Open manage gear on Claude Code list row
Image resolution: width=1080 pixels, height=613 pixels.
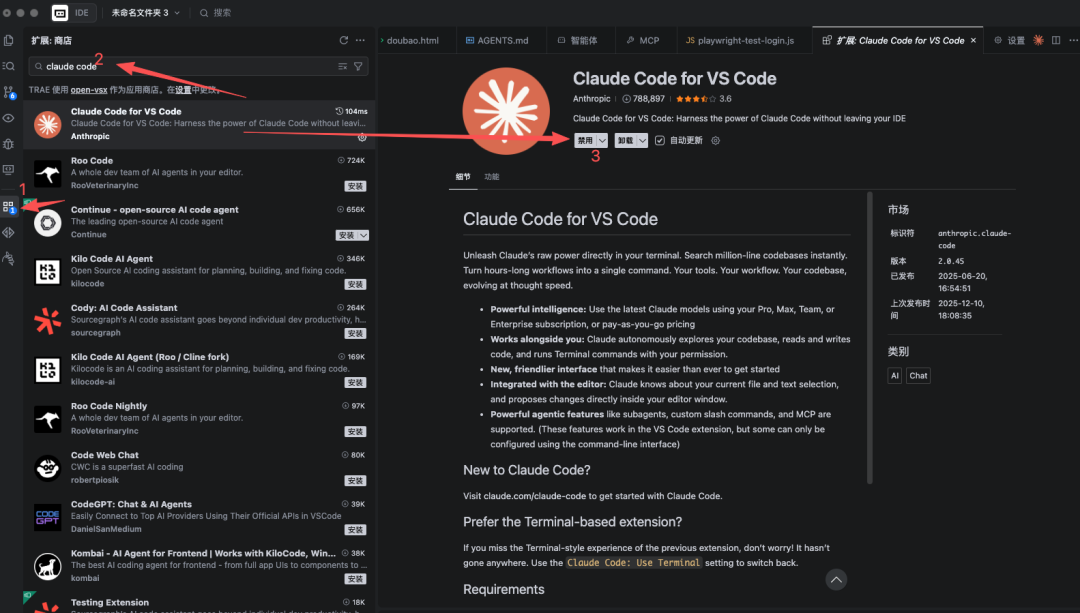[362, 137]
